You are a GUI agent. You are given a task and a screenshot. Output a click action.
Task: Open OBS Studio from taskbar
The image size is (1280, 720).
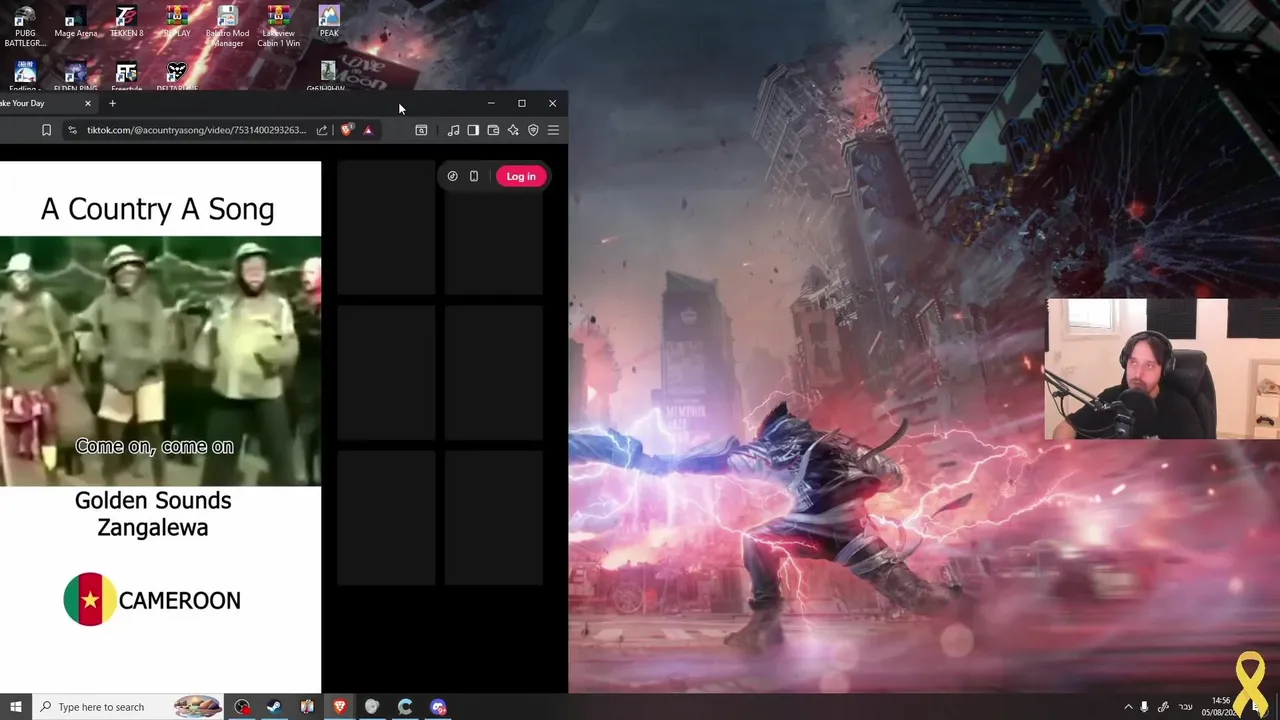click(242, 707)
